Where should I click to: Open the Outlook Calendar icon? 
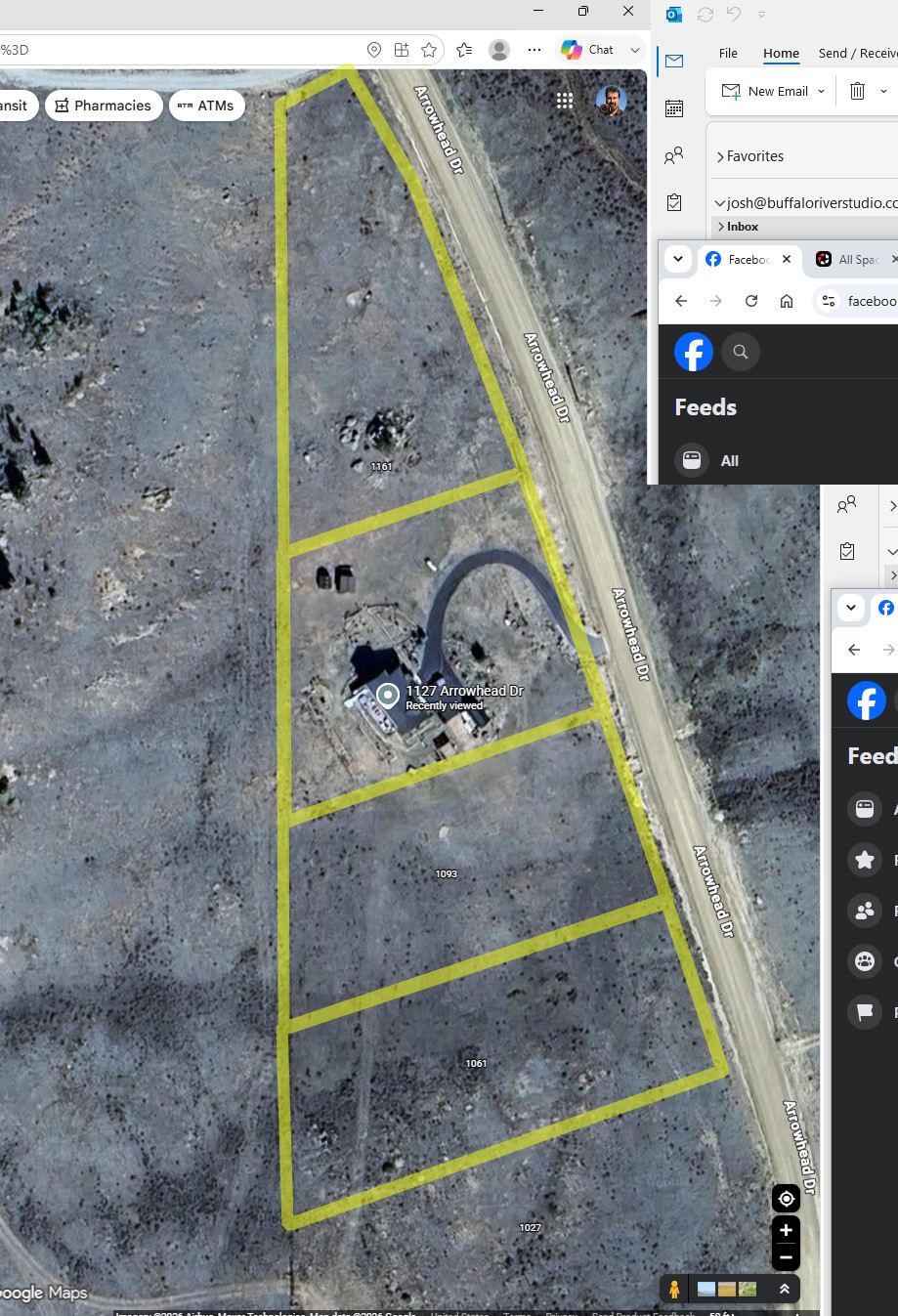pos(674,108)
